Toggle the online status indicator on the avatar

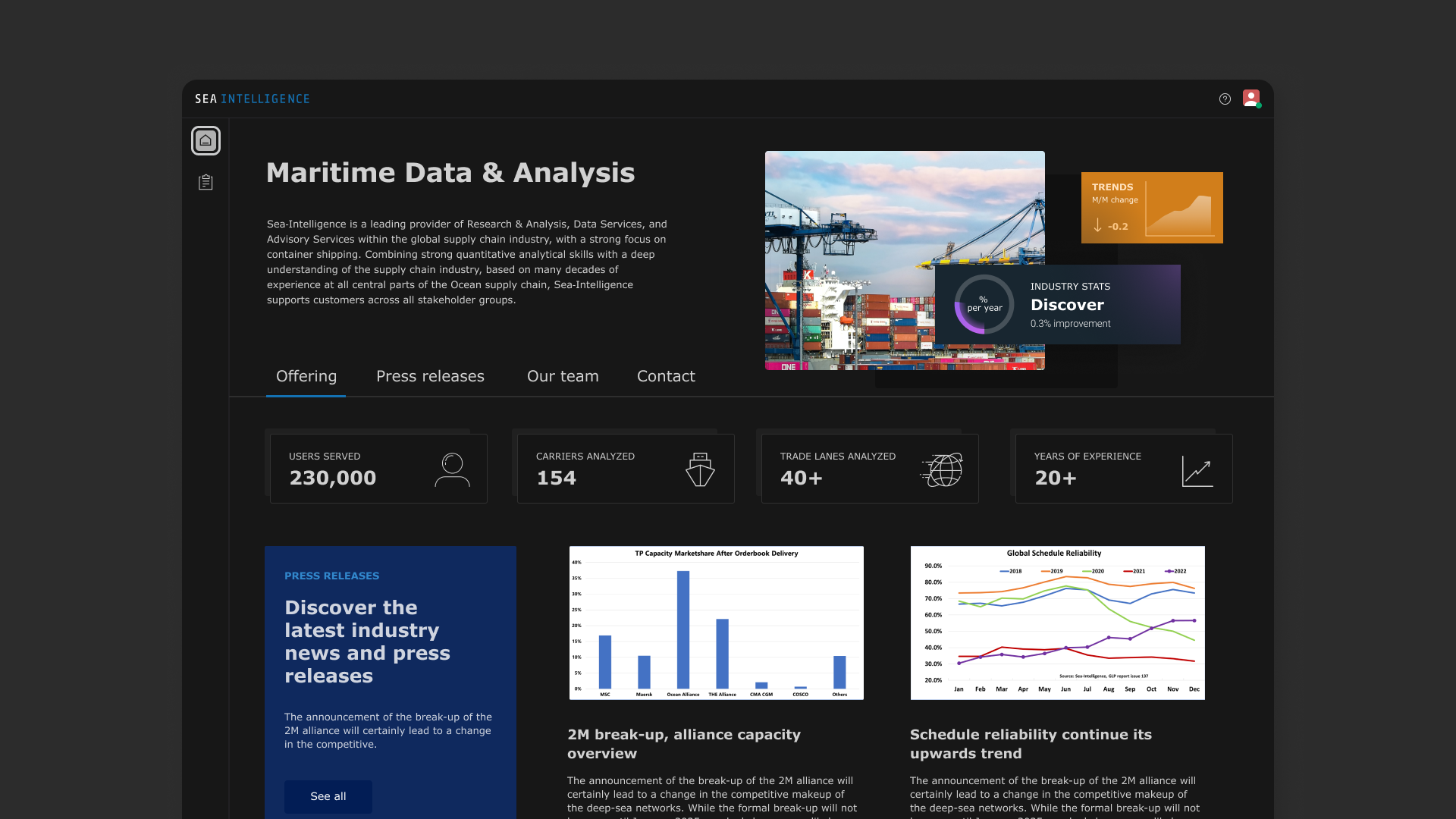1259,105
